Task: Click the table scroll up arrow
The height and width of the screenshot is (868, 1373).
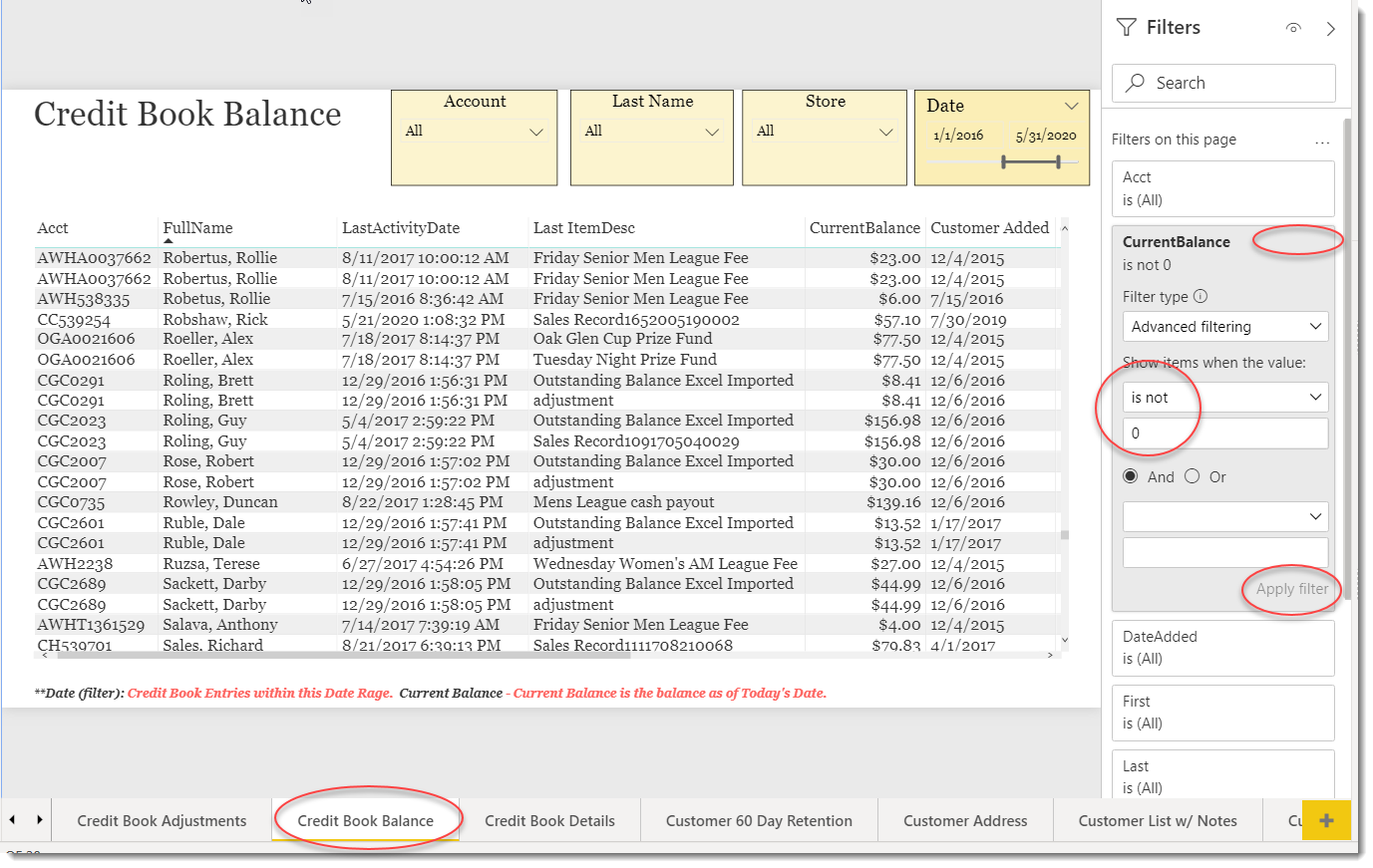Action: [1064, 228]
